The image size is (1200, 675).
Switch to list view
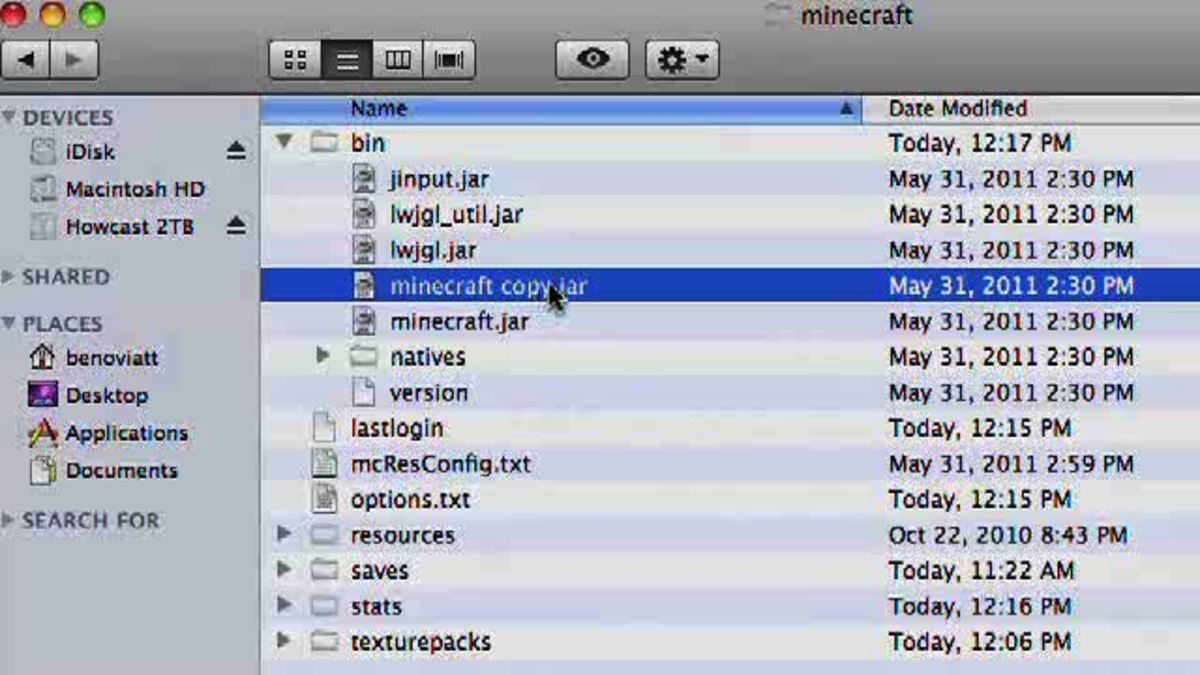tap(347, 60)
